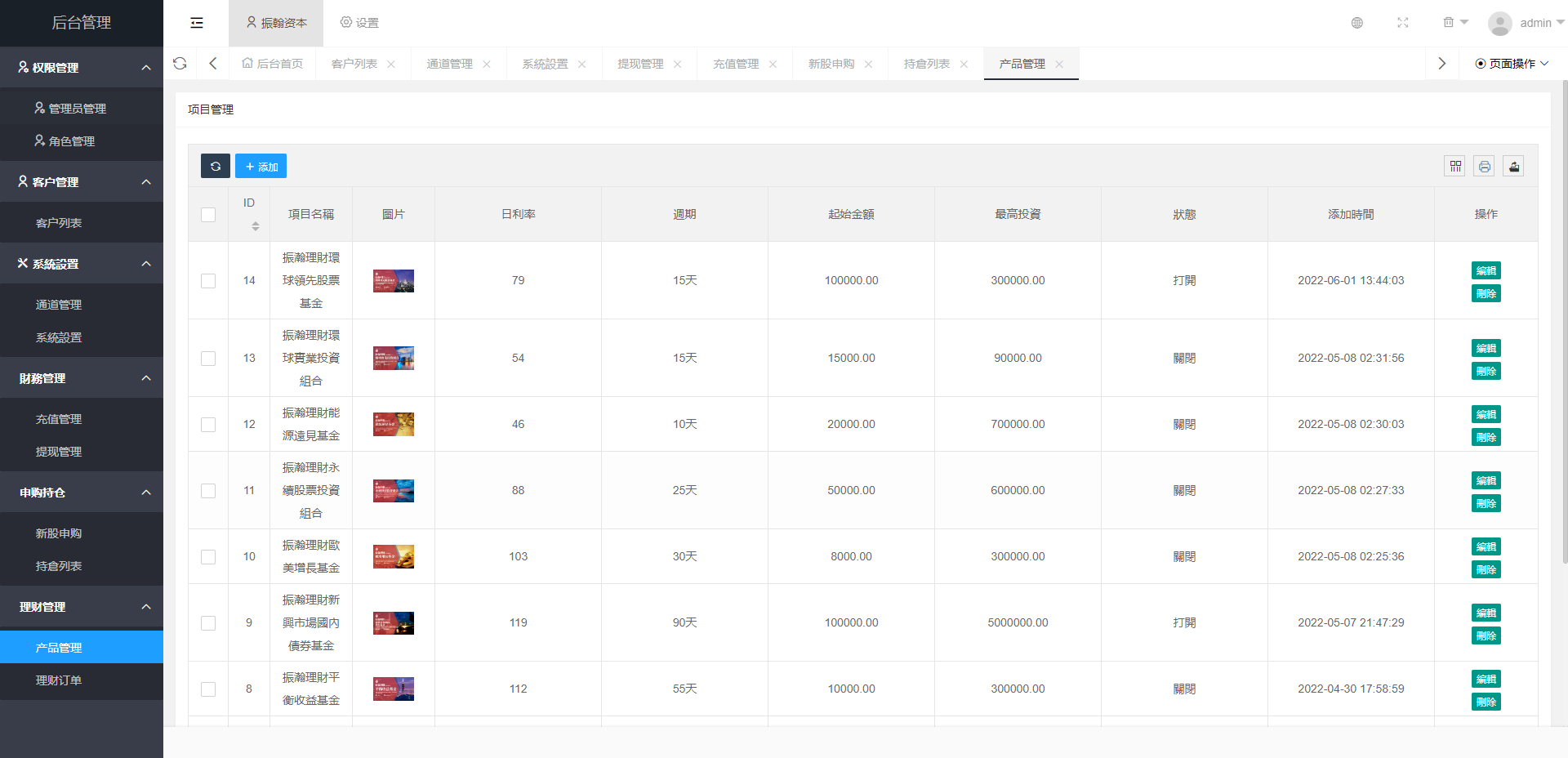
Task: Check the select-all checkbox in table header
Action: 208,215
